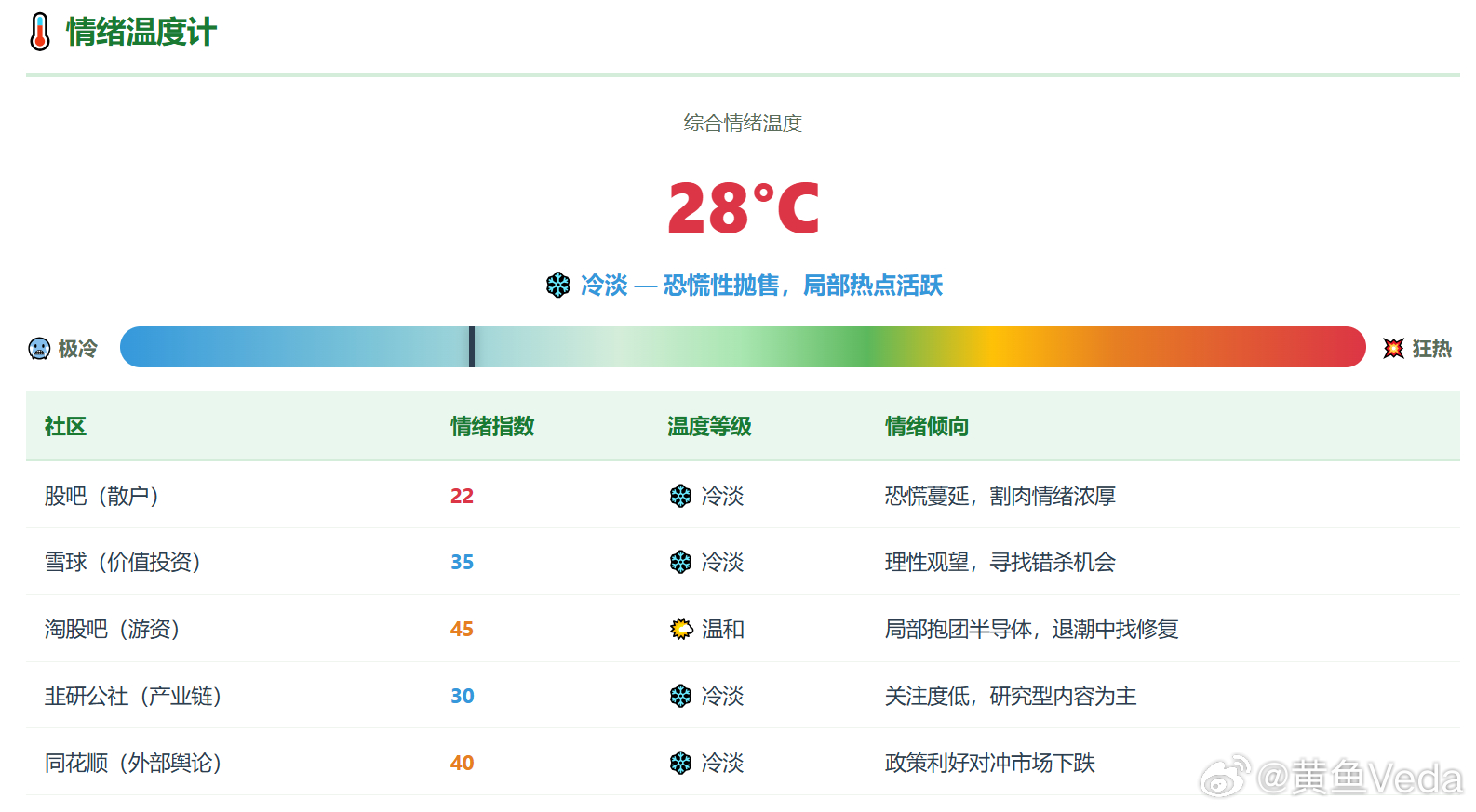Image resolution: width=1476 pixels, height=812 pixels.
Task: Click the snowflake icon in 同花顺 row
Action: pyautogui.click(x=681, y=764)
